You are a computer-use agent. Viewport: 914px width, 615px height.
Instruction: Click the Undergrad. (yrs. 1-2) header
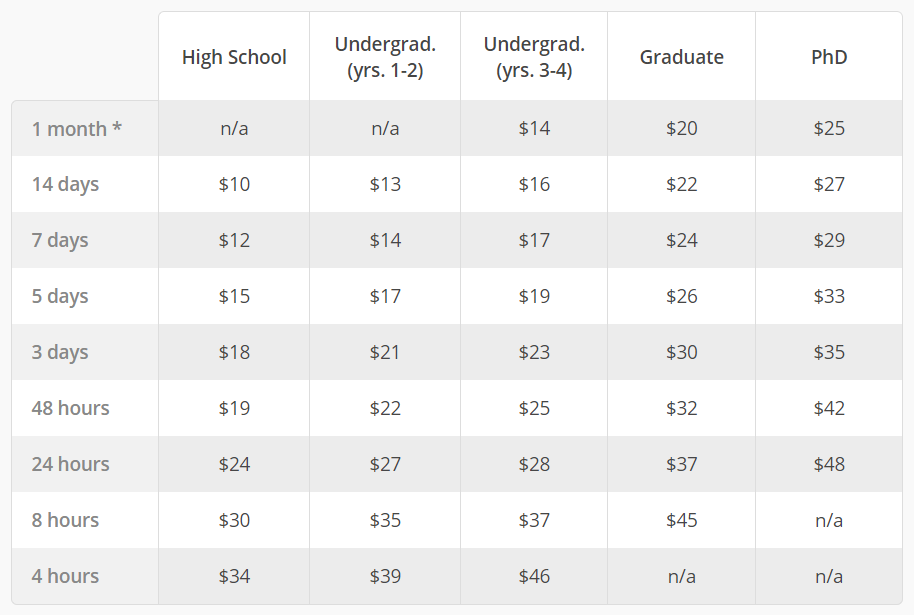pyautogui.click(x=385, y=57)
